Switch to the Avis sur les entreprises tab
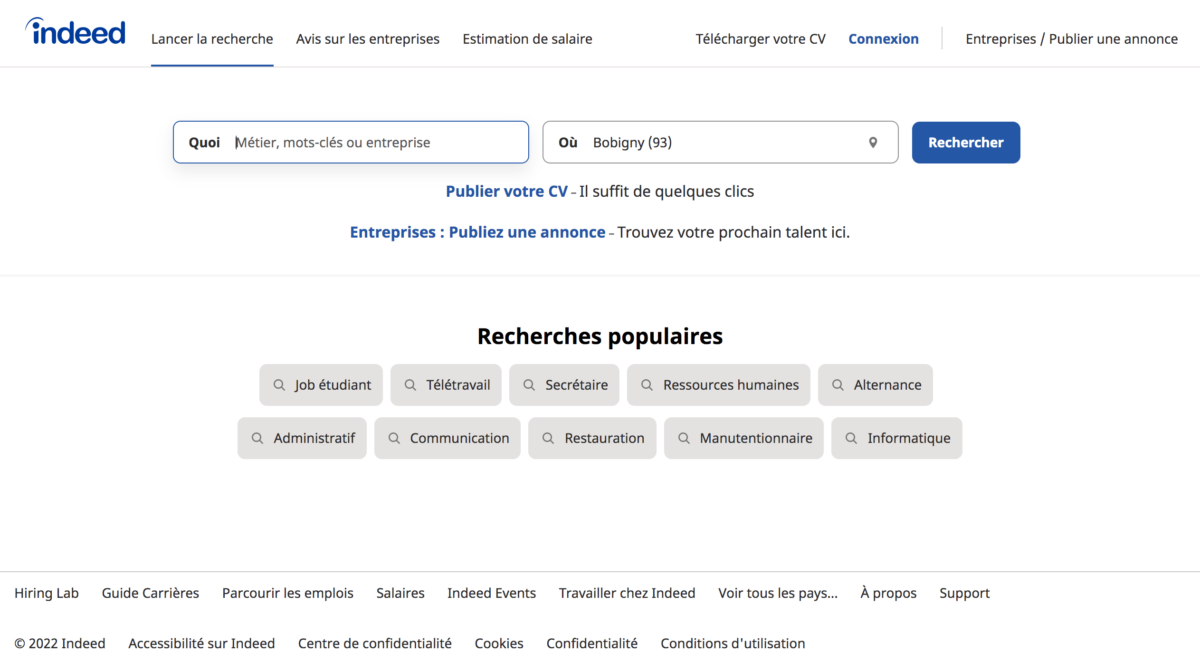1200x653 pixels. click(x=367, y=39)
